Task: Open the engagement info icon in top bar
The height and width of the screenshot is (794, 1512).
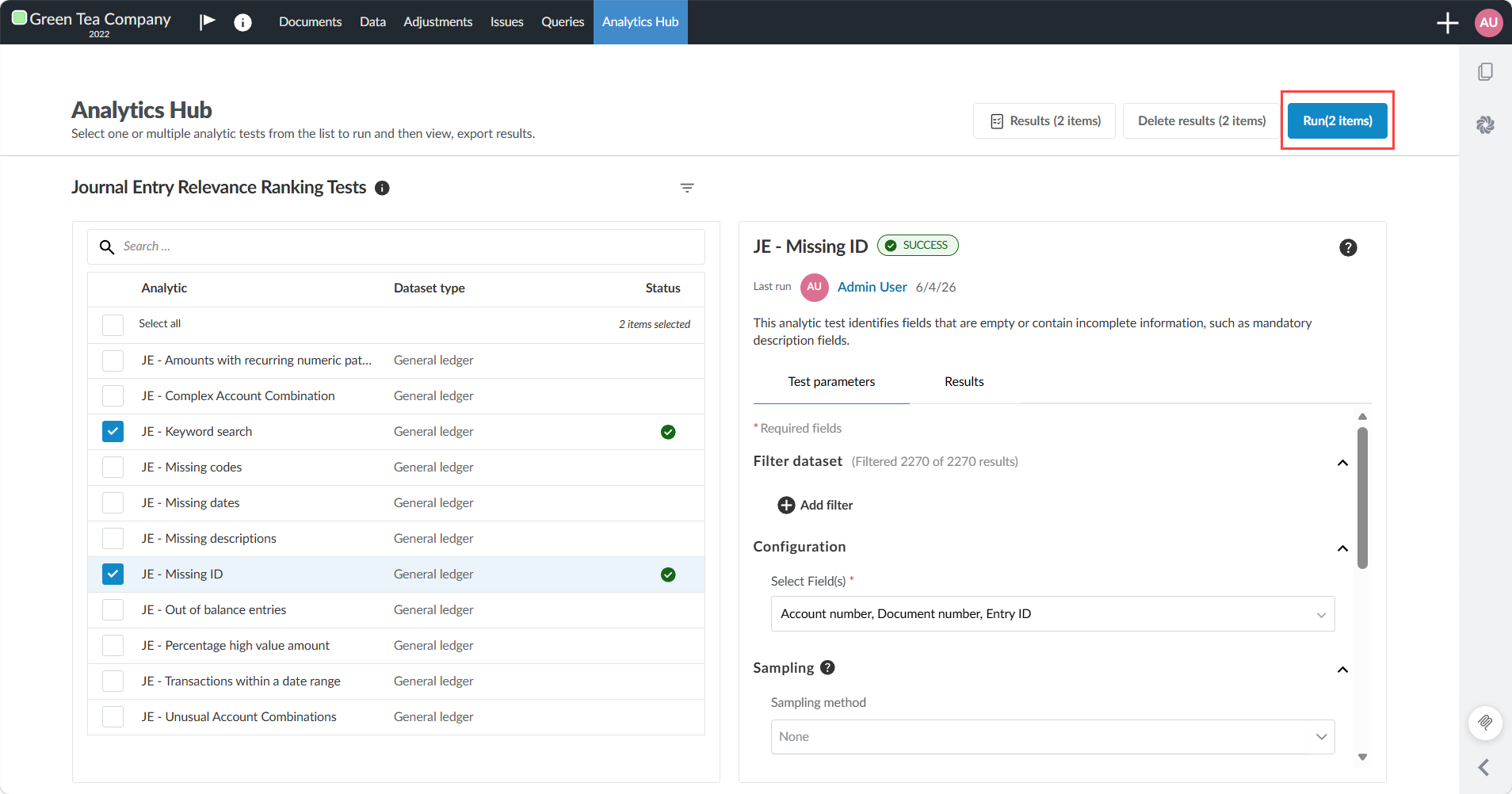Action: tap(243, 22)
